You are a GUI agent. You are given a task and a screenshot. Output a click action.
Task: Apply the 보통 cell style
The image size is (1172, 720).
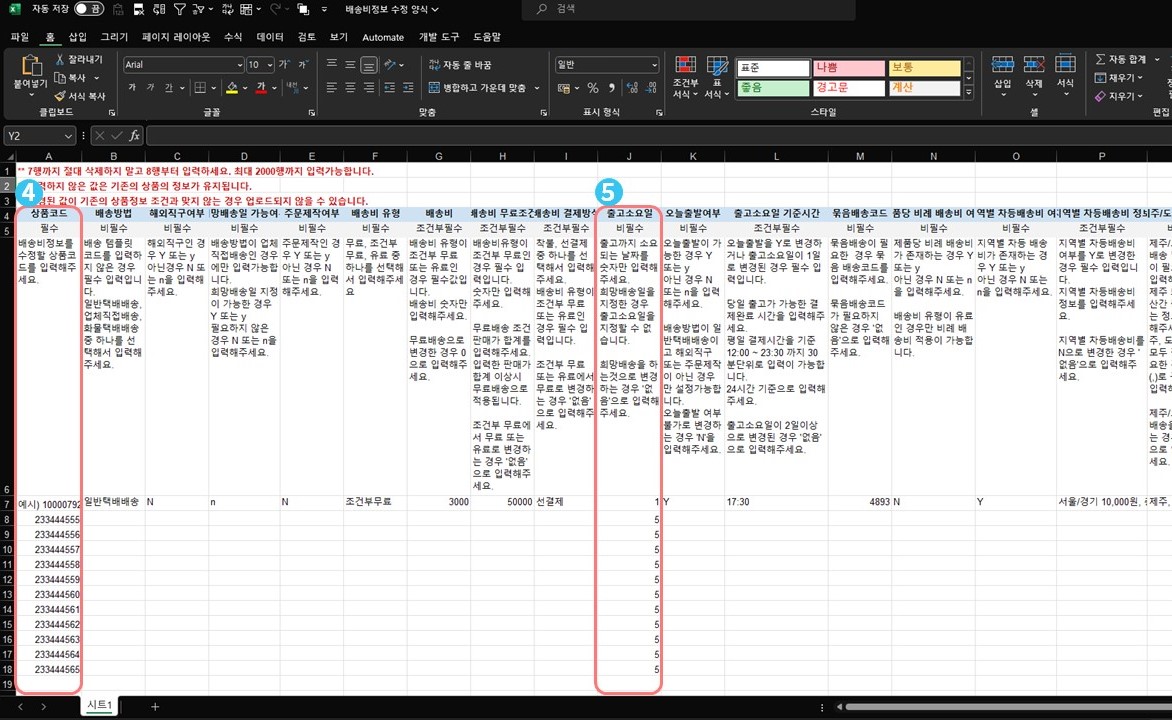pyautogui.click(x=925, y=68)
